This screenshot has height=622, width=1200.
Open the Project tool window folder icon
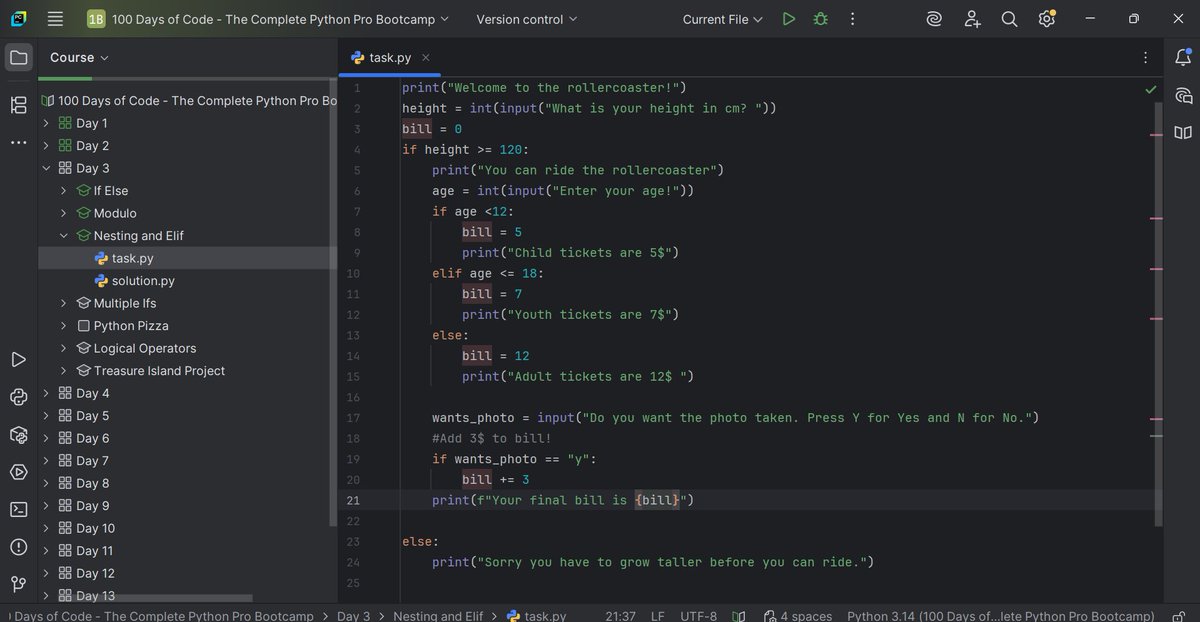18,57
